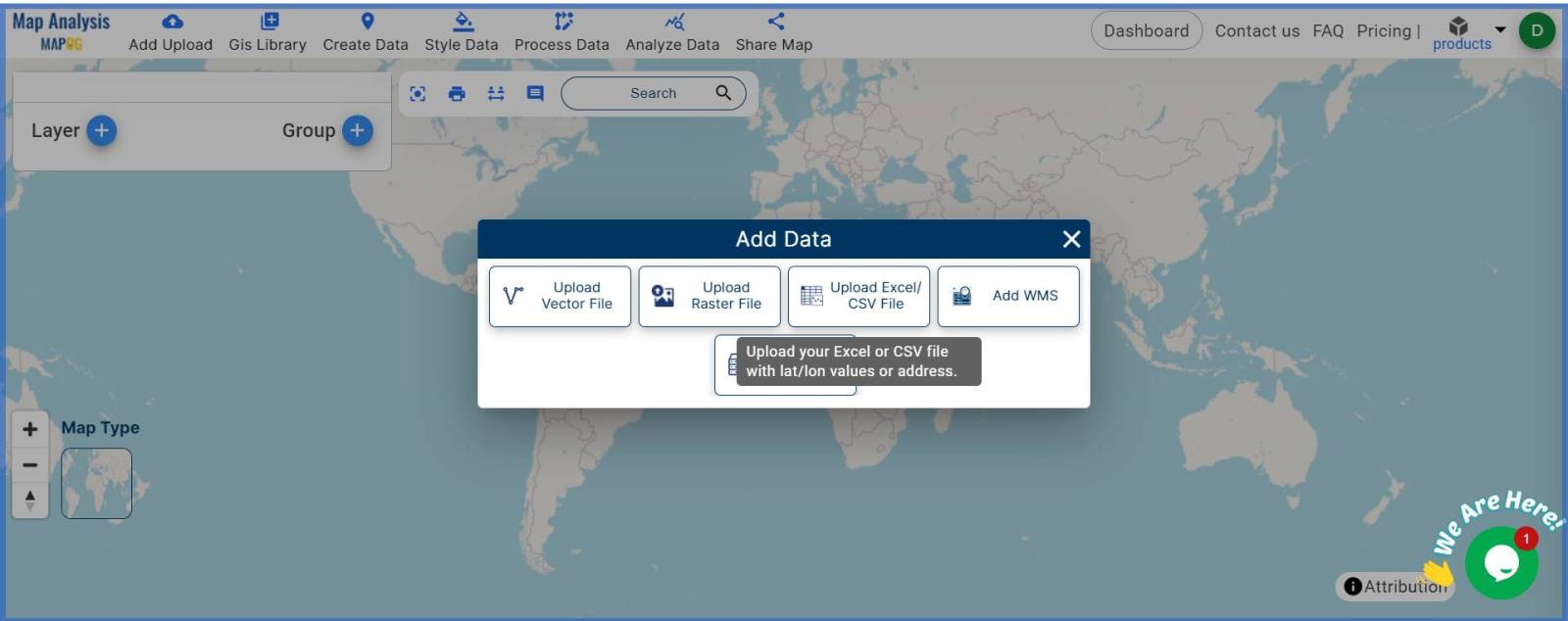This screenshot has height=621, width=1568.
Task: Click into the Search field
Action: (x=653, y=93)
